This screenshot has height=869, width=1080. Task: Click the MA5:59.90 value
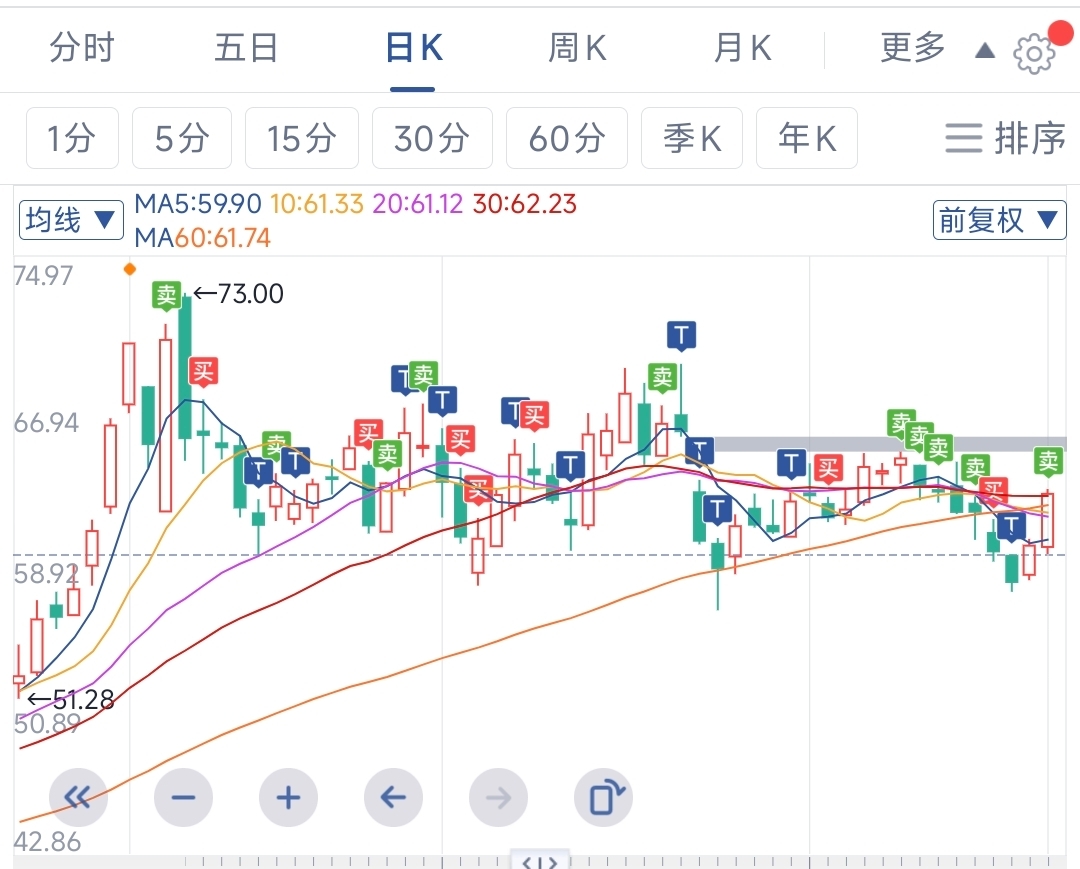click(198, 204)
